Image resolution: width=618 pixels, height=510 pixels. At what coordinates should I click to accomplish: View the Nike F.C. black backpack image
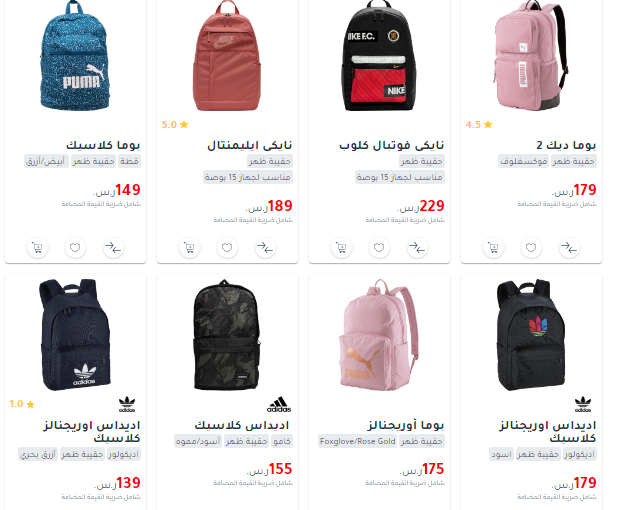[x=379, y=56]
